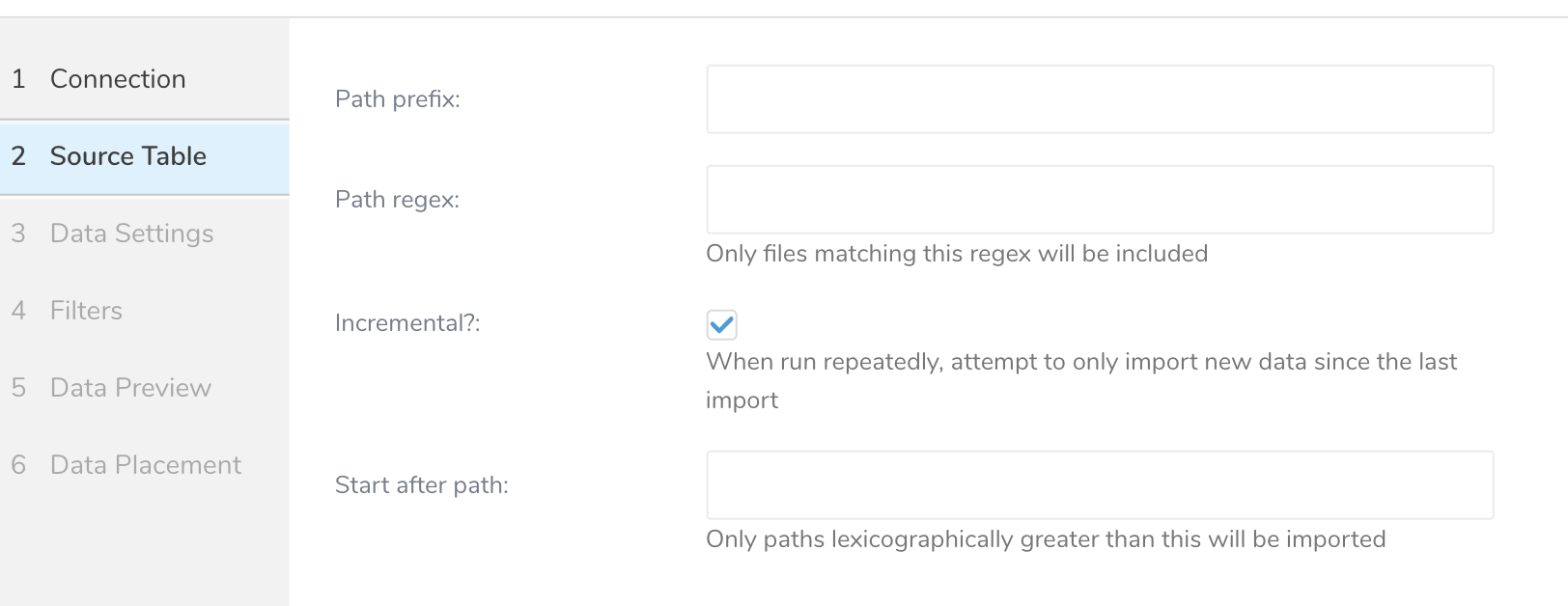Click the regex matching help text
1568x606 pixels.
[957, 254]
